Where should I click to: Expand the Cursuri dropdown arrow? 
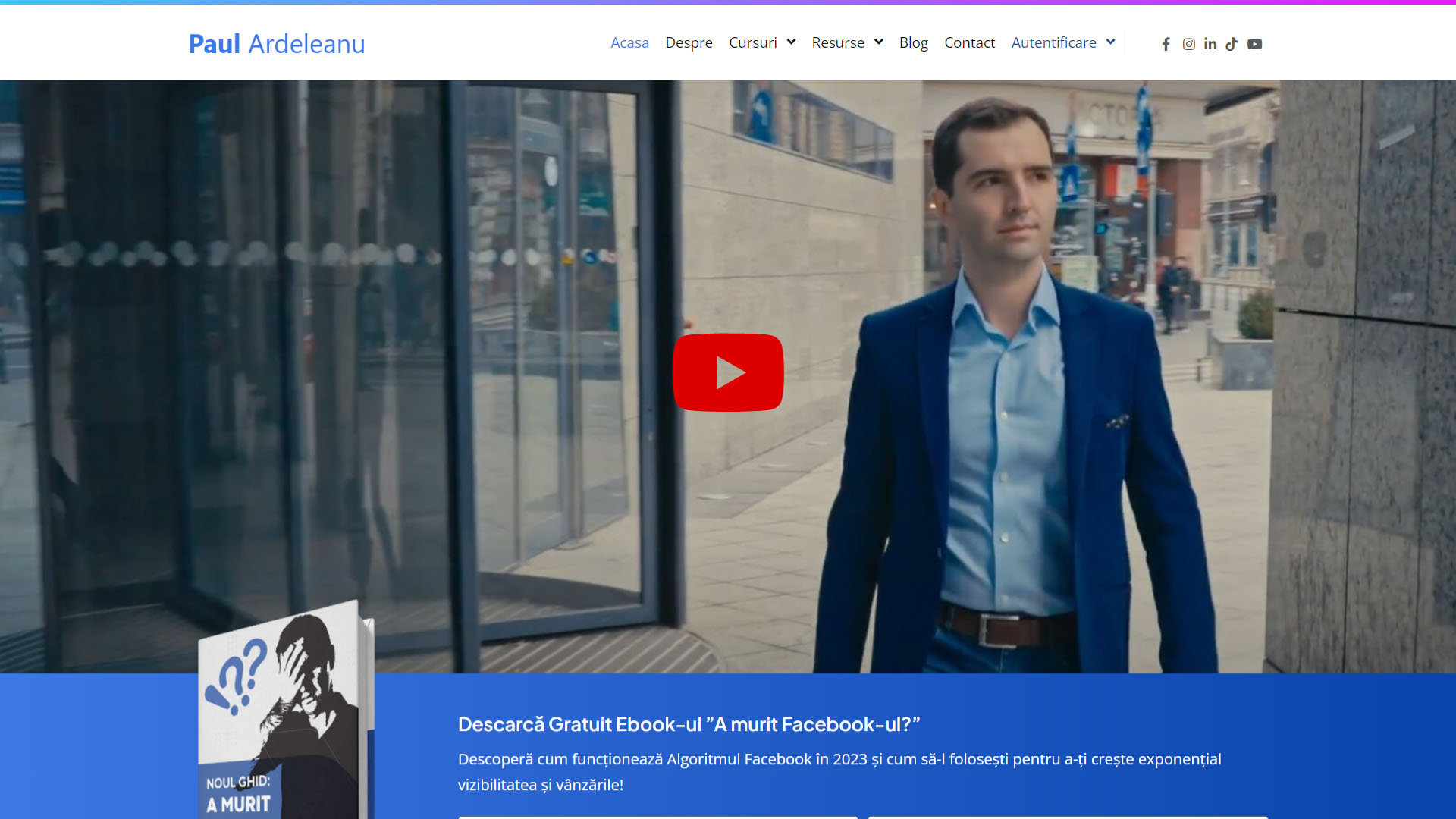pos(791,42)
